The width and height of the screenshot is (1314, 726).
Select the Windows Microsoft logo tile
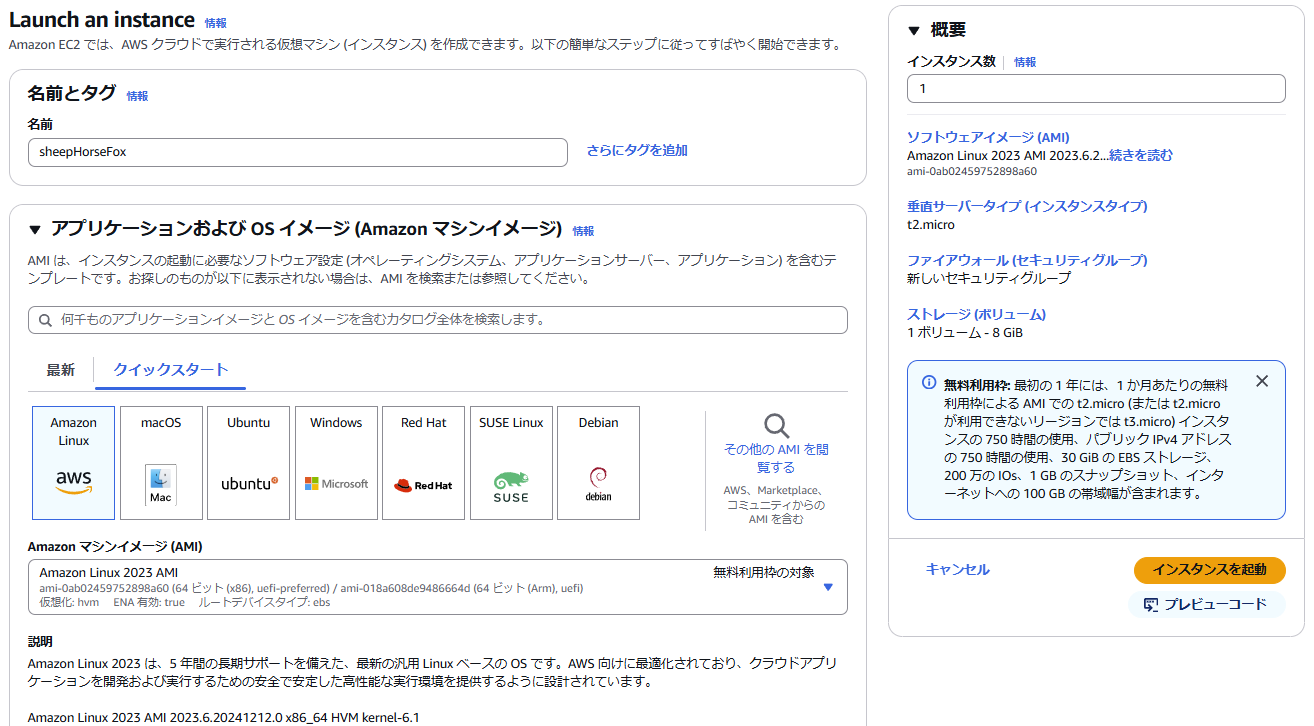click(336, 463)
